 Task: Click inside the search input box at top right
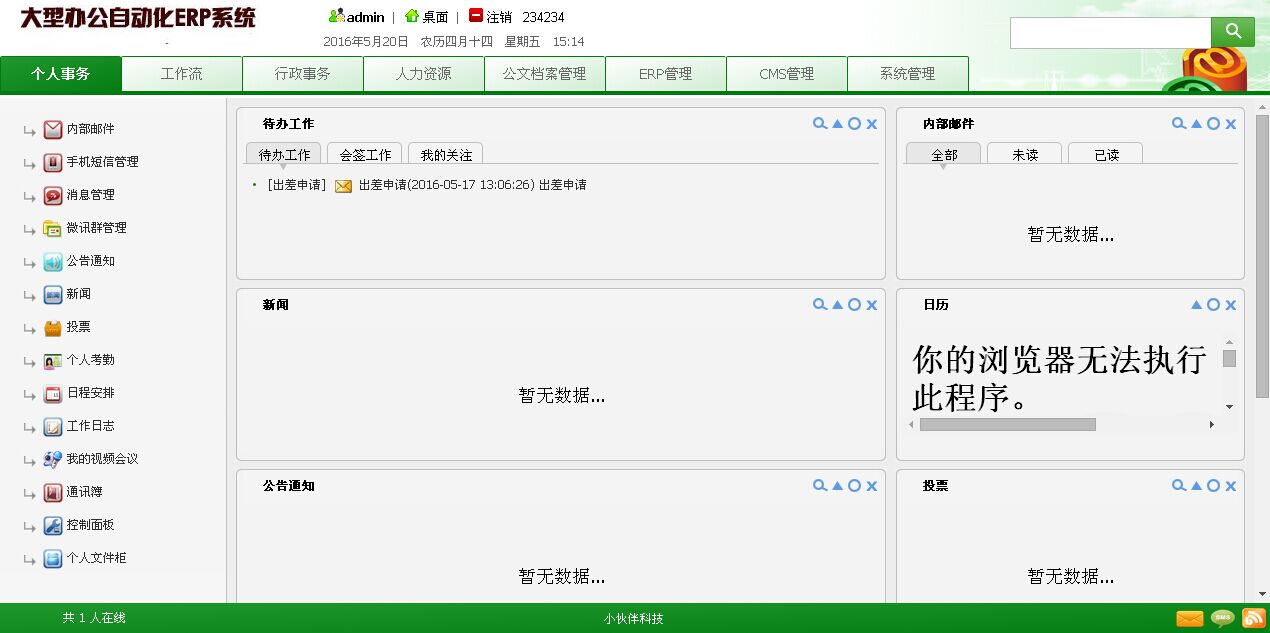point(1110,32)
